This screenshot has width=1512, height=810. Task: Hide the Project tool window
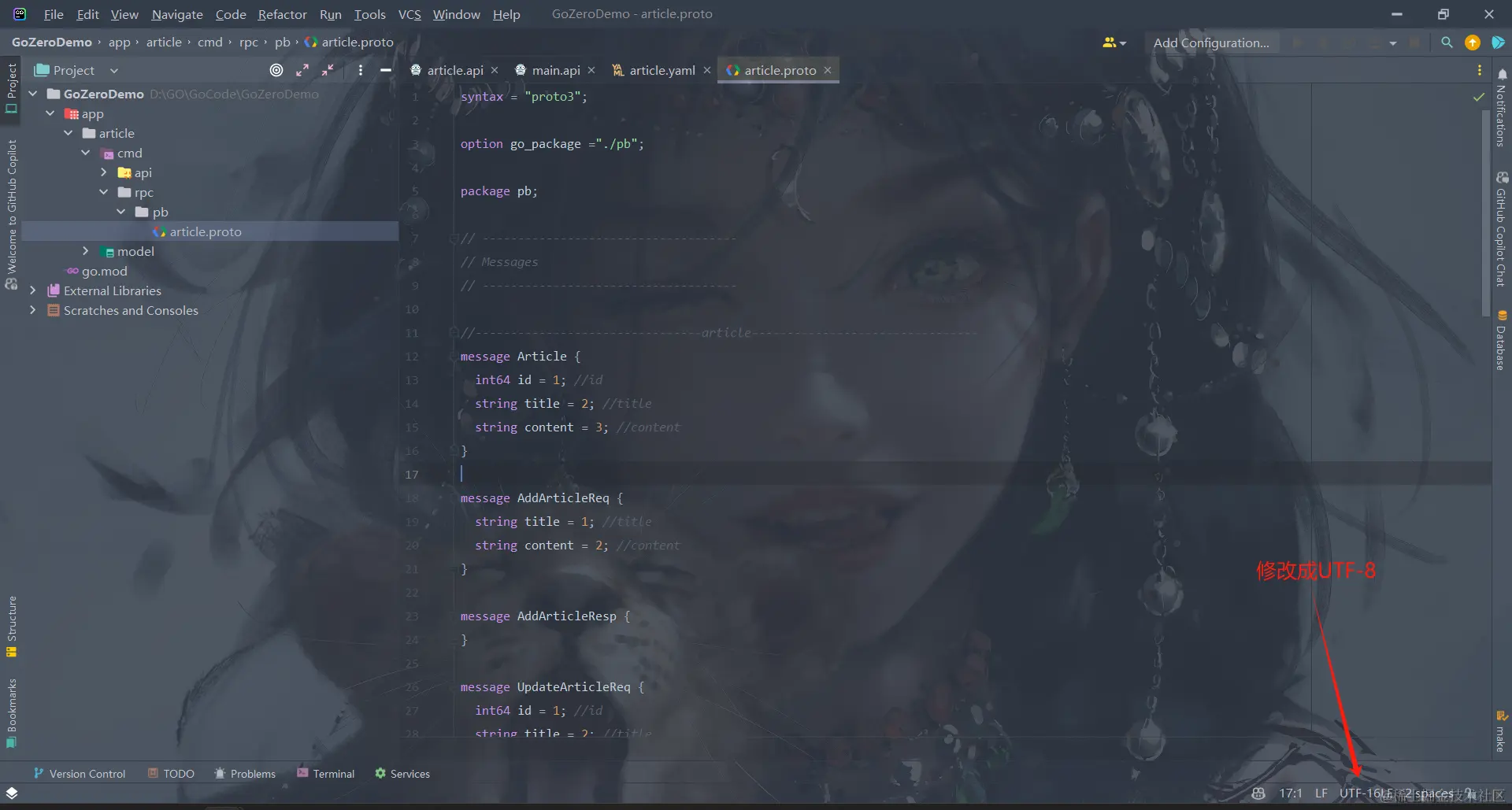coord(386,70)
